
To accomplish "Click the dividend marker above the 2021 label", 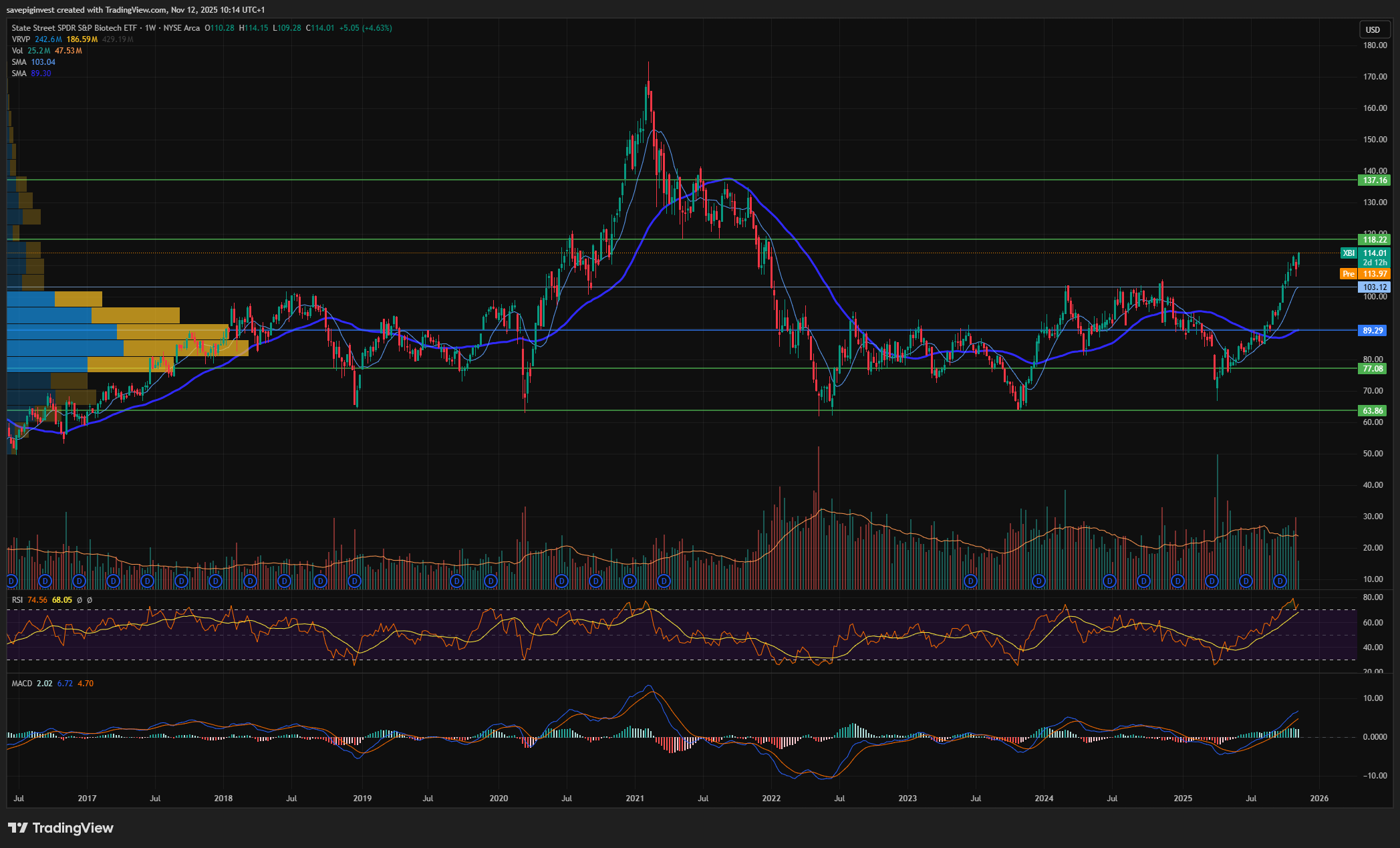I will tap(629, 581).
